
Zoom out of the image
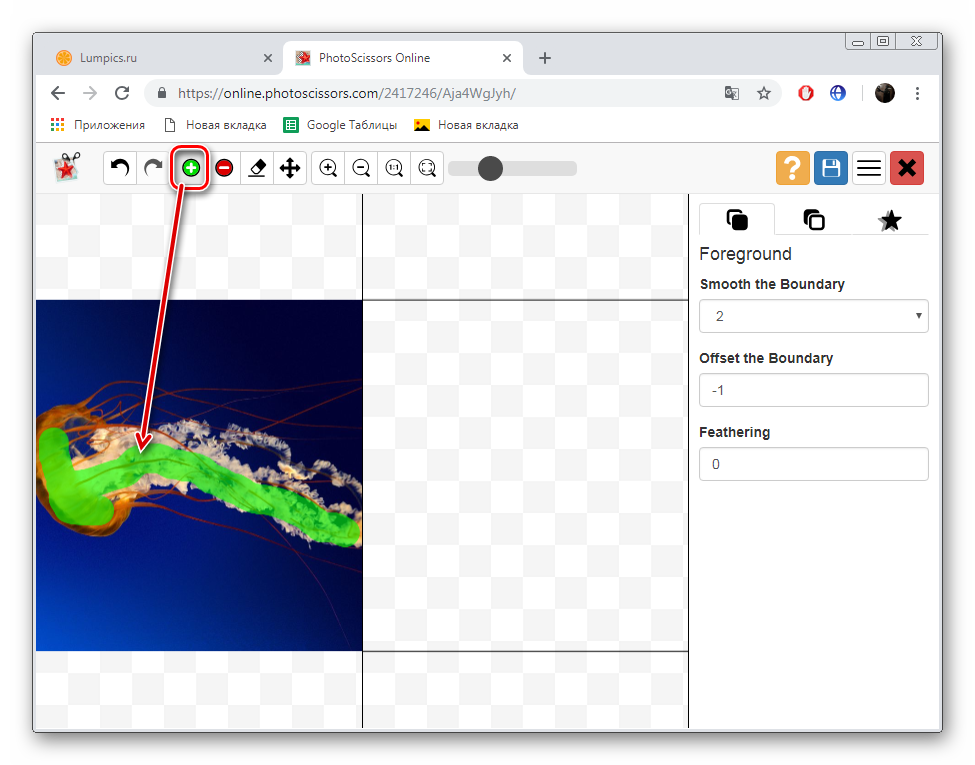tap(361, 168)
